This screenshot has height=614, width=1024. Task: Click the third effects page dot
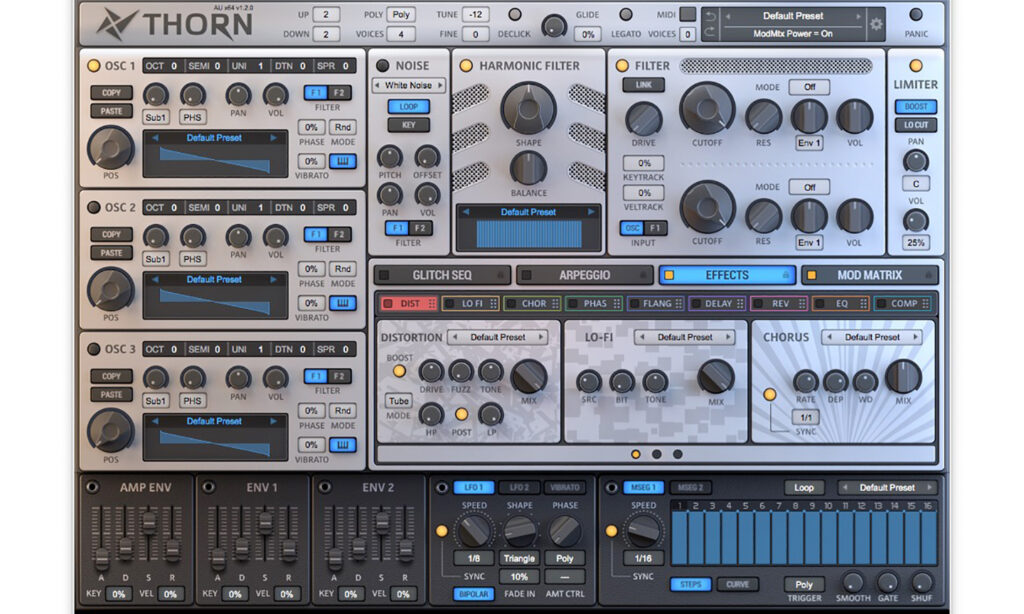pos(678,454)
